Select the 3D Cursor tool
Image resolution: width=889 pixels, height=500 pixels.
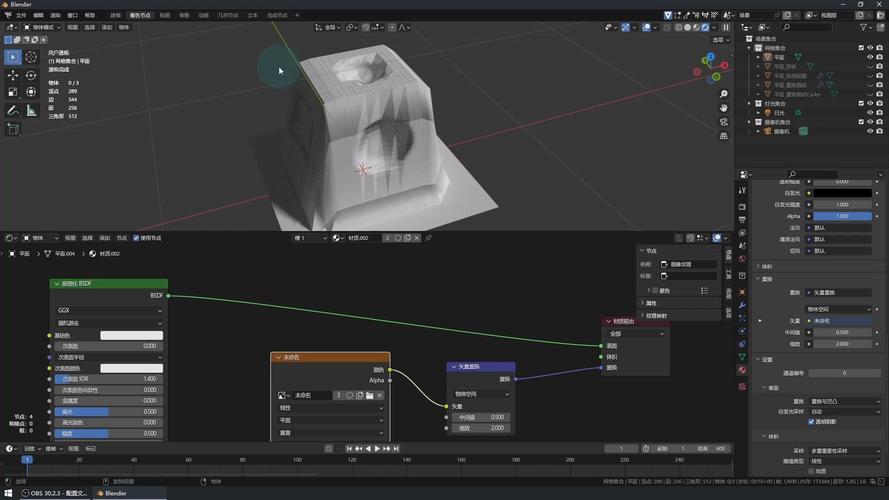[31, 57]
